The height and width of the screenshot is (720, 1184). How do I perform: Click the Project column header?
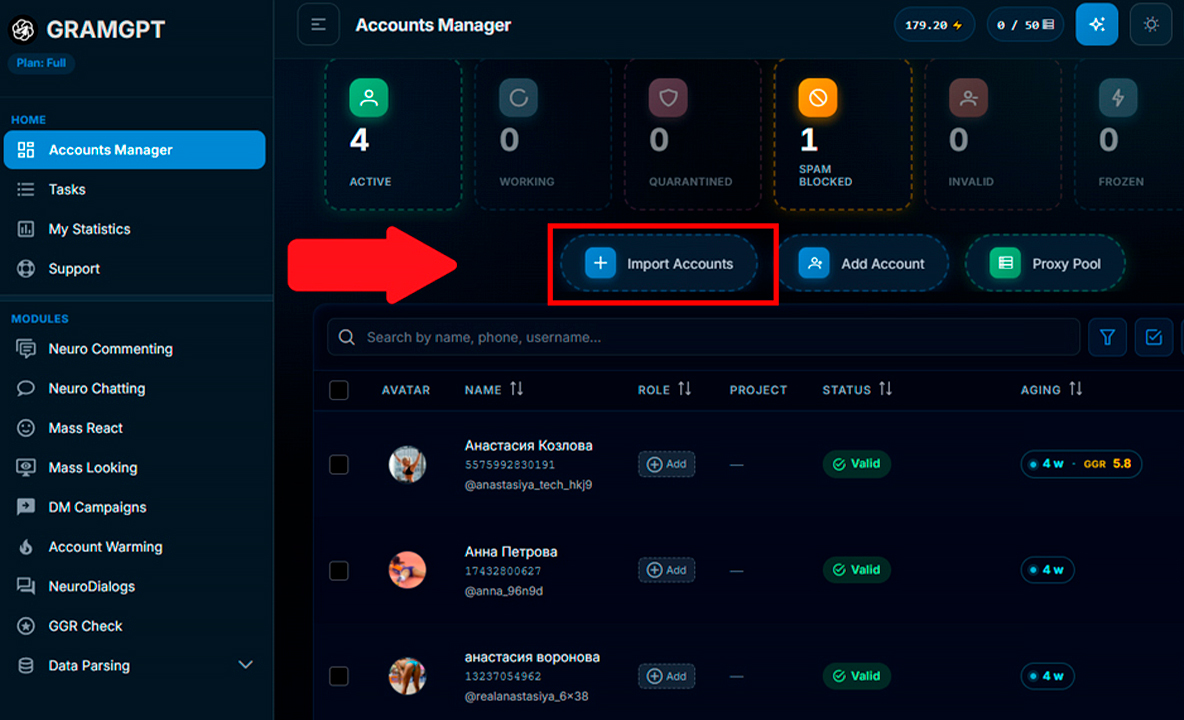[758, 390]
